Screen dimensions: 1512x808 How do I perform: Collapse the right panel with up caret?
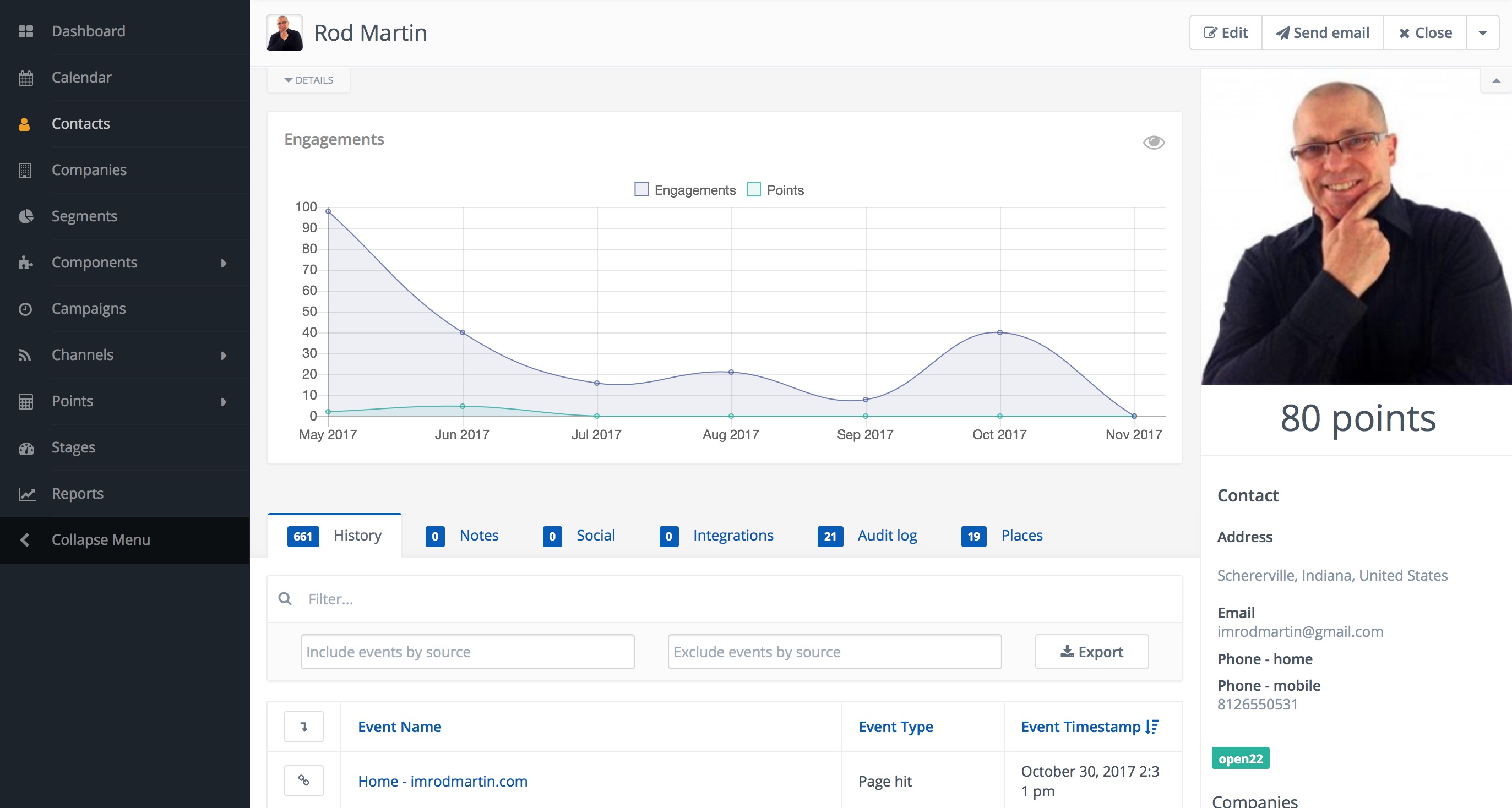(1496, 80)
